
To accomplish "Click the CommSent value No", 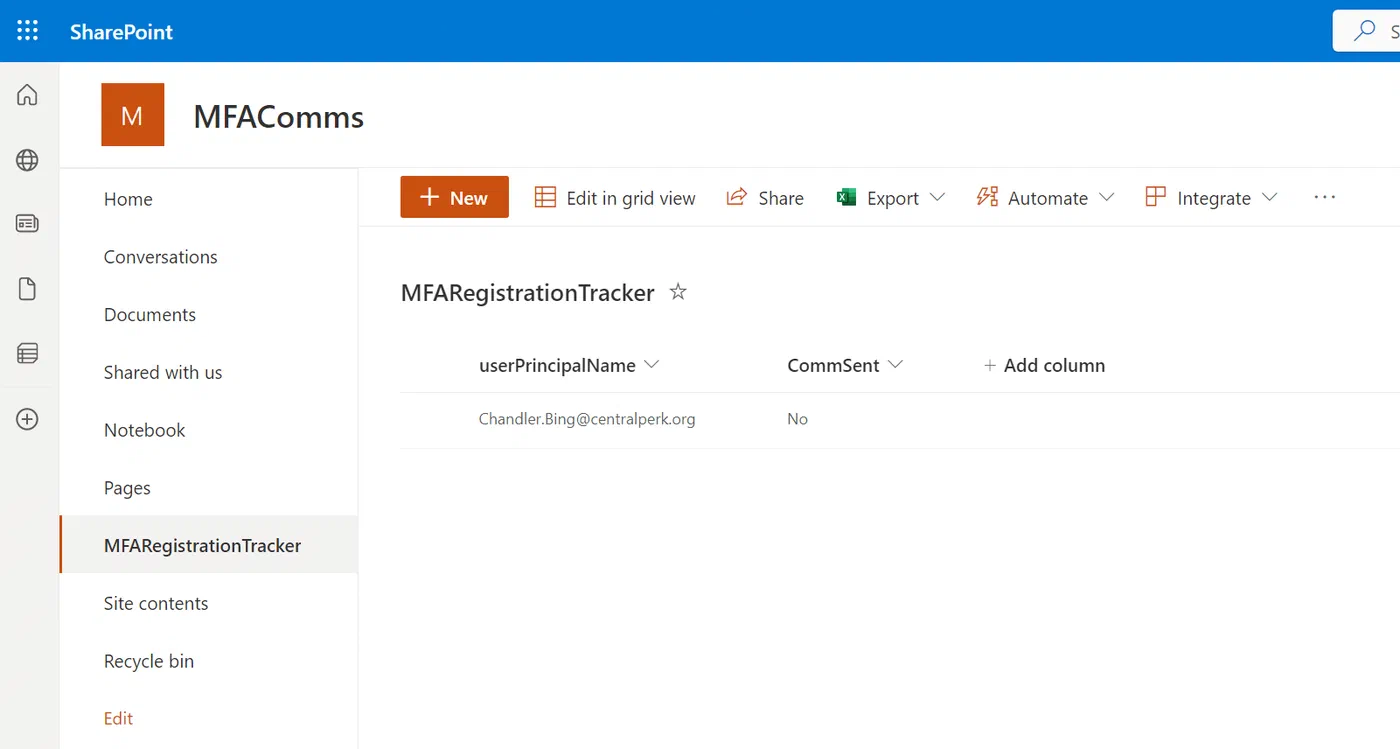I will click(797, 419).
